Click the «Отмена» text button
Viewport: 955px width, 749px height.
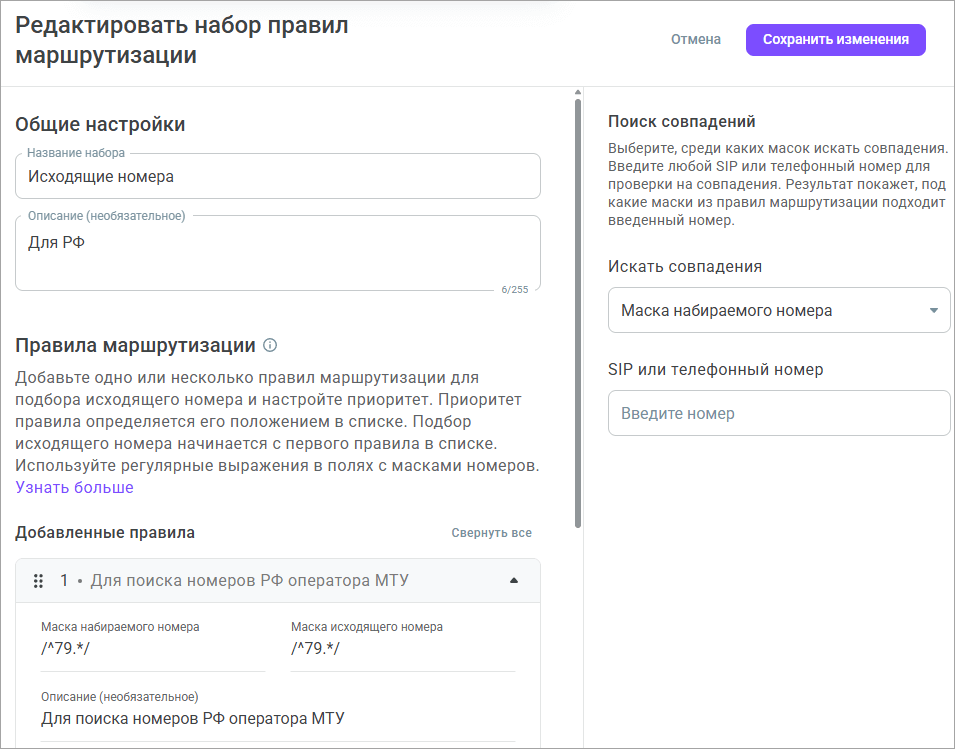[x=696, y=38]
